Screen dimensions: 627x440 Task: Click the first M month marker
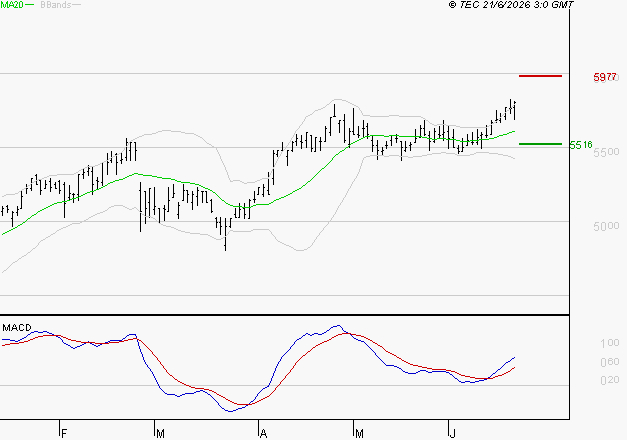click(160, 434)
